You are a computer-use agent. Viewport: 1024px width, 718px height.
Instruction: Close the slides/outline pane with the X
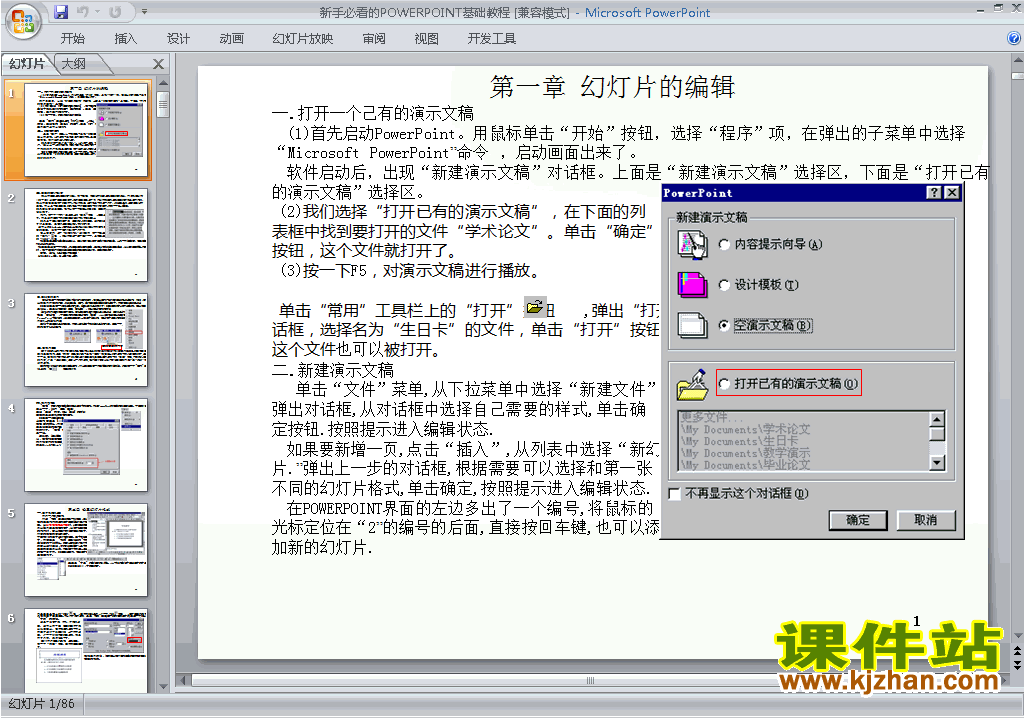[x=158, y=63]
